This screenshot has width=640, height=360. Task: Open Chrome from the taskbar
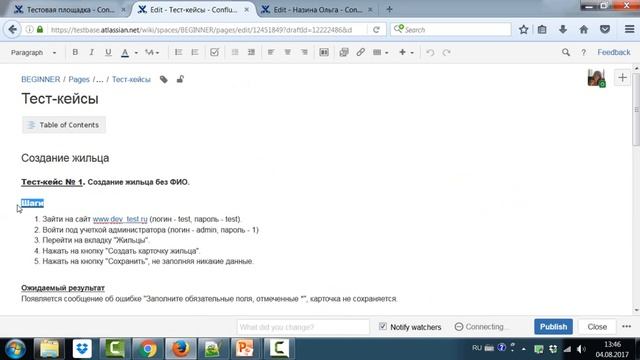click(148, 349)
